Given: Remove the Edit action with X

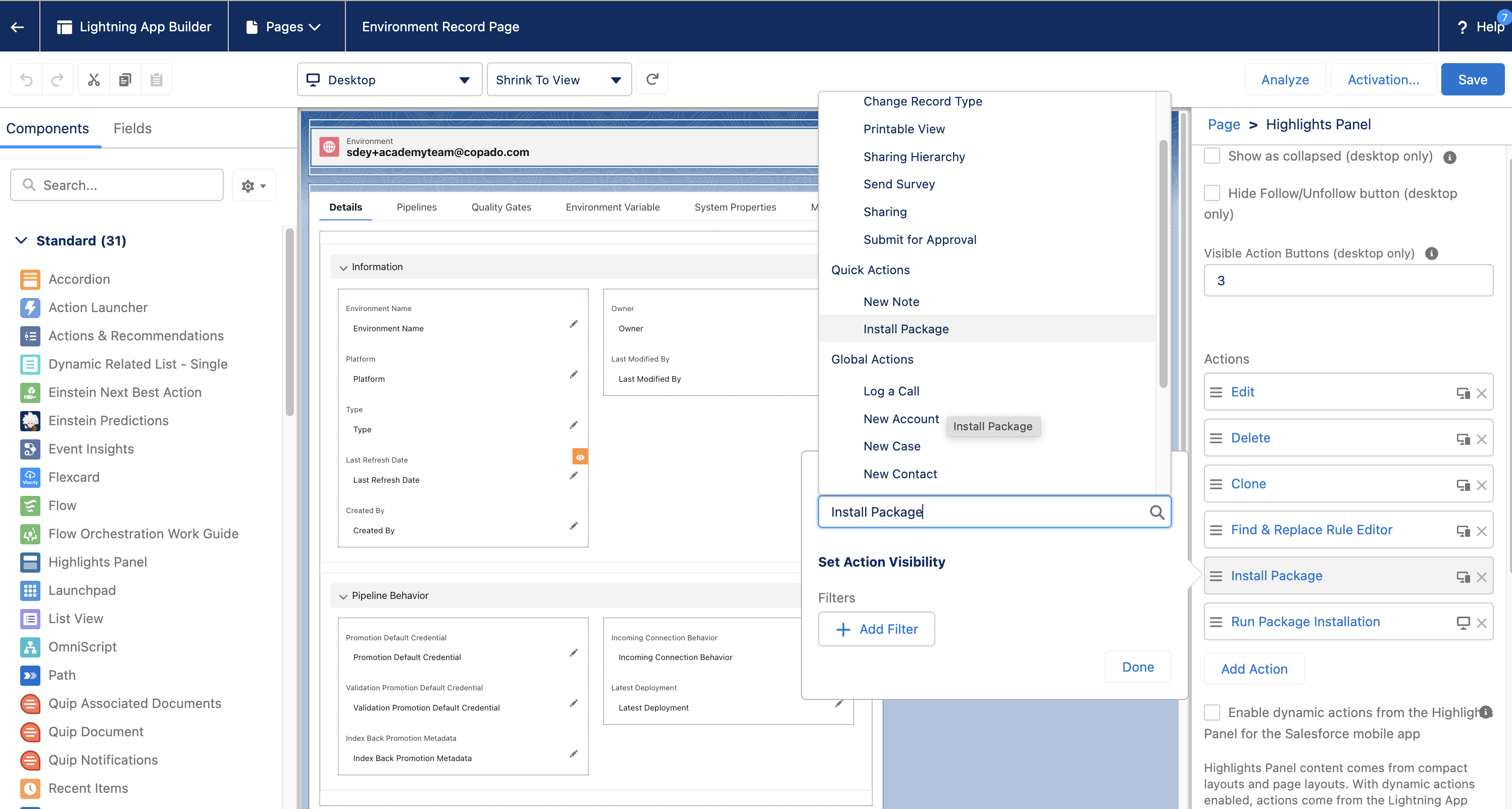Looking at the screenshot, I should [1482, 393].
